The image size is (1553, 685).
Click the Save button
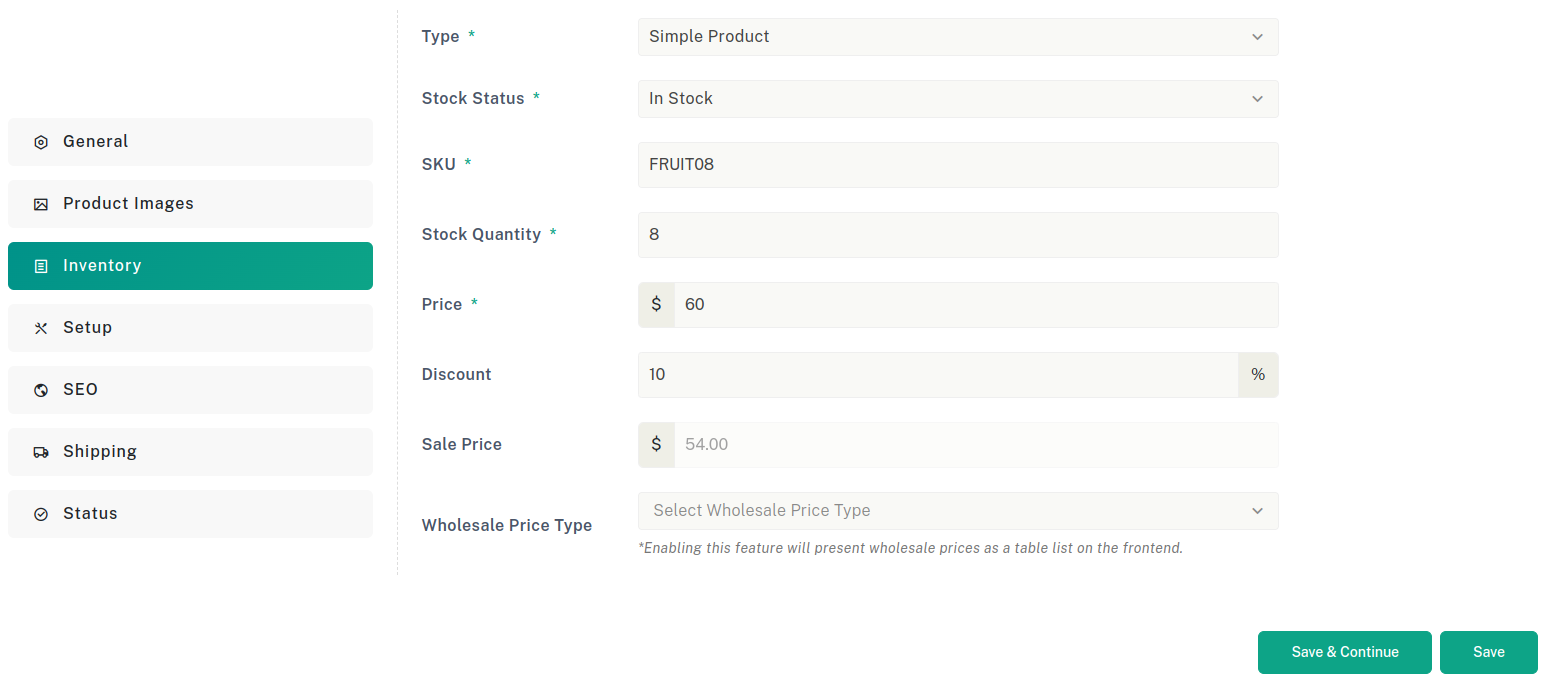1489,652
